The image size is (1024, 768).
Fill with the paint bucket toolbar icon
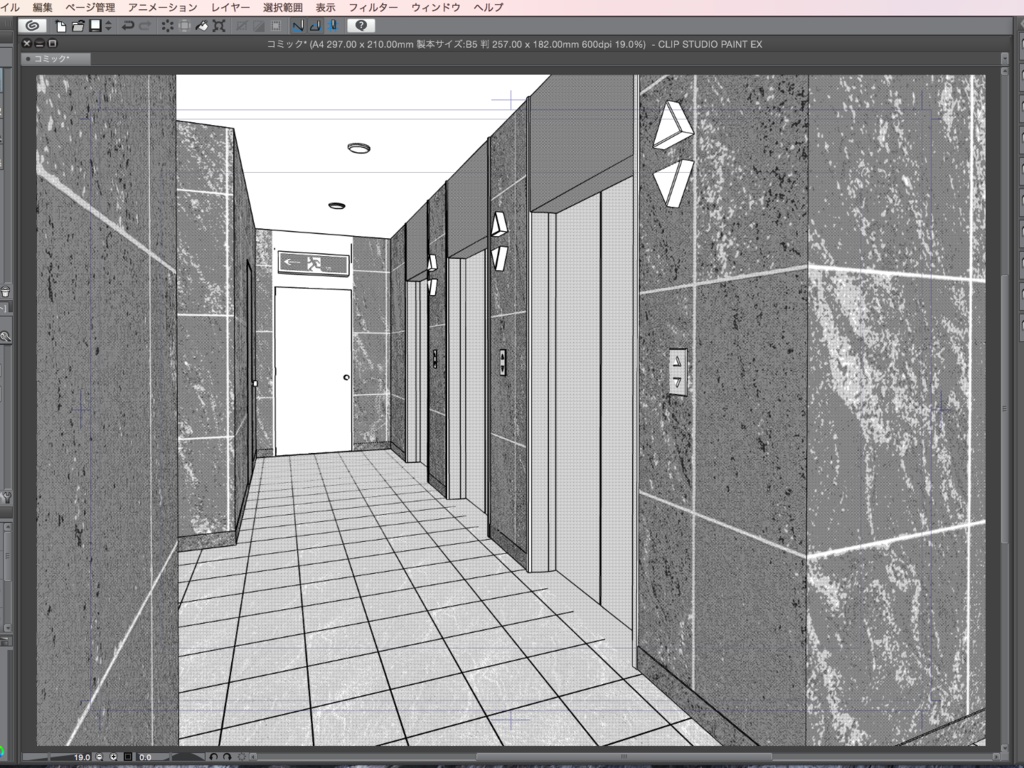(x=202, y=25)
